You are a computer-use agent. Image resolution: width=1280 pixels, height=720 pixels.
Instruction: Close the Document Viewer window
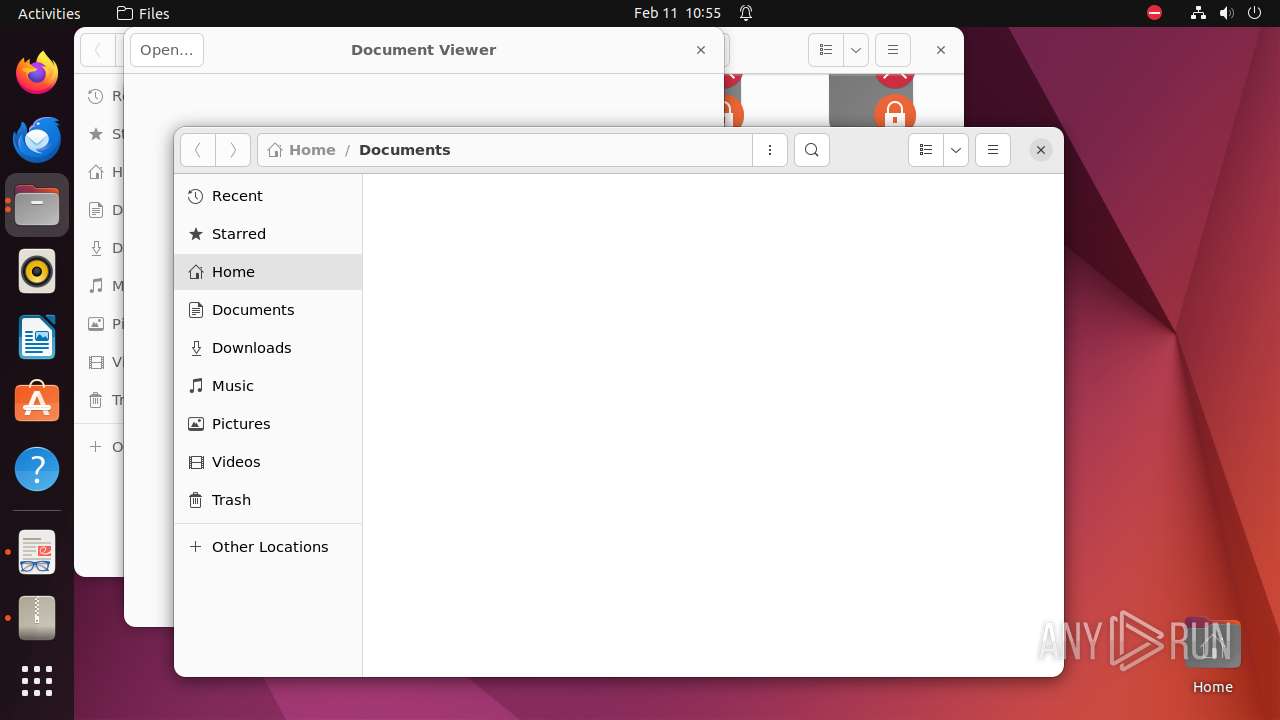pos(701,50)
